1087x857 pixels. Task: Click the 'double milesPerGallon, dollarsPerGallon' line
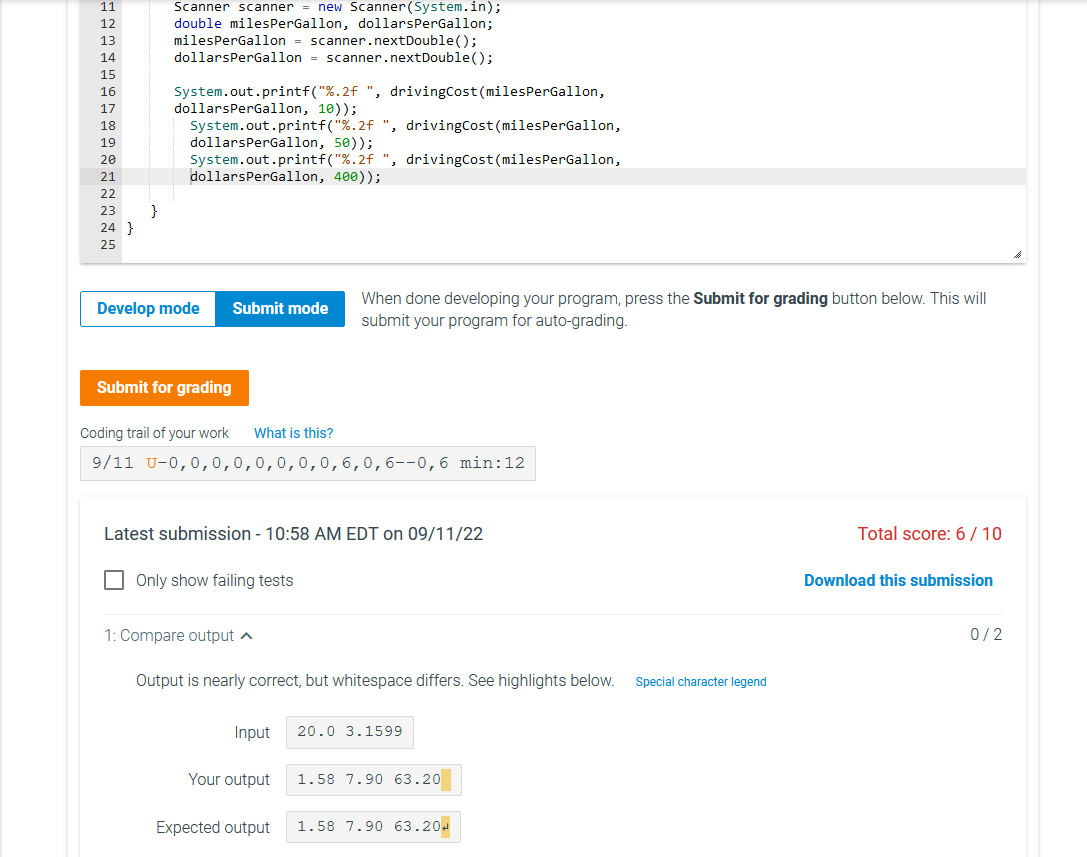point(333,24)
